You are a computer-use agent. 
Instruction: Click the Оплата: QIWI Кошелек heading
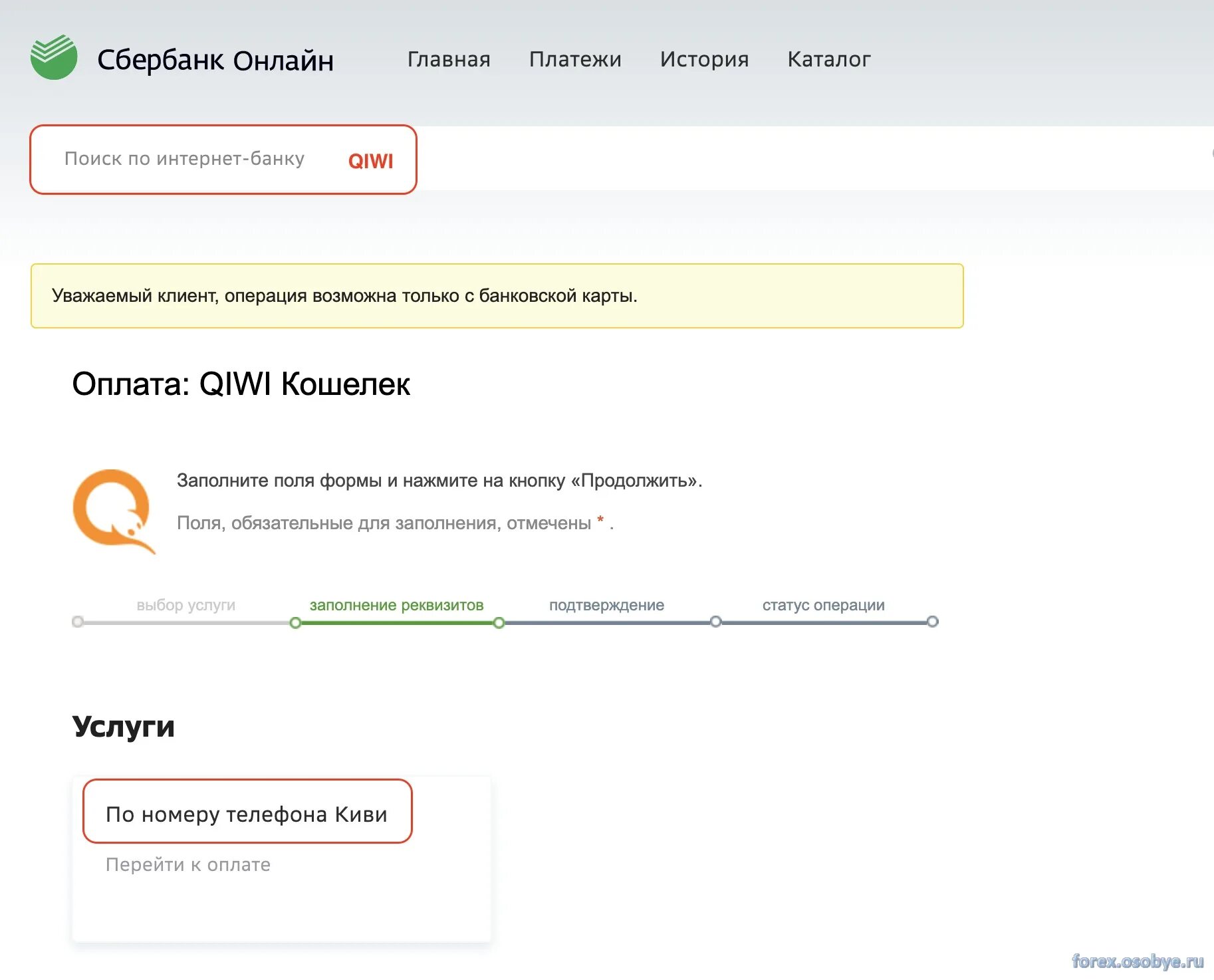pos(241,384)
